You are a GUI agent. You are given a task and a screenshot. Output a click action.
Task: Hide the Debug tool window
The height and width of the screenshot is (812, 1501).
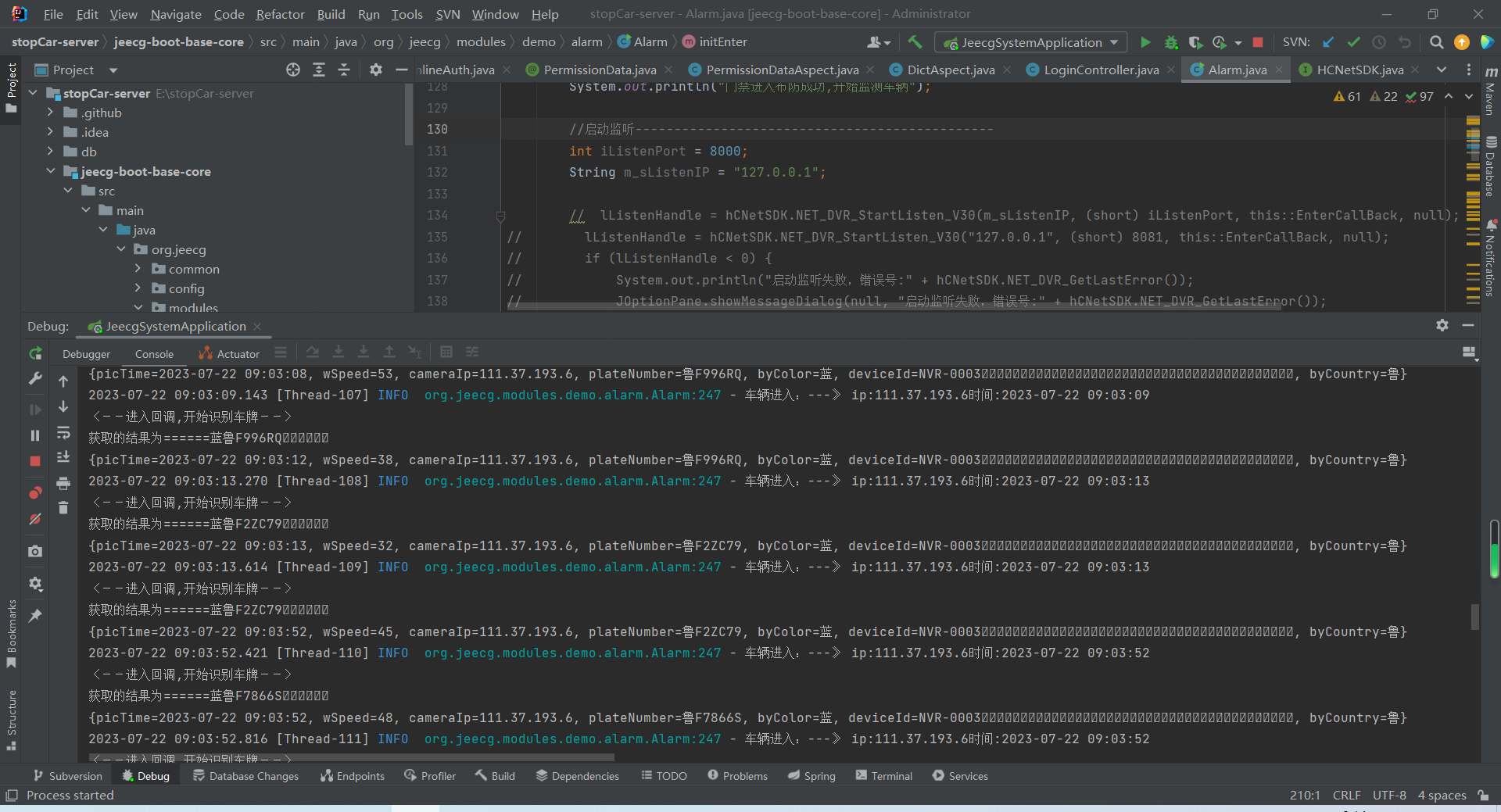point(1468,325)
